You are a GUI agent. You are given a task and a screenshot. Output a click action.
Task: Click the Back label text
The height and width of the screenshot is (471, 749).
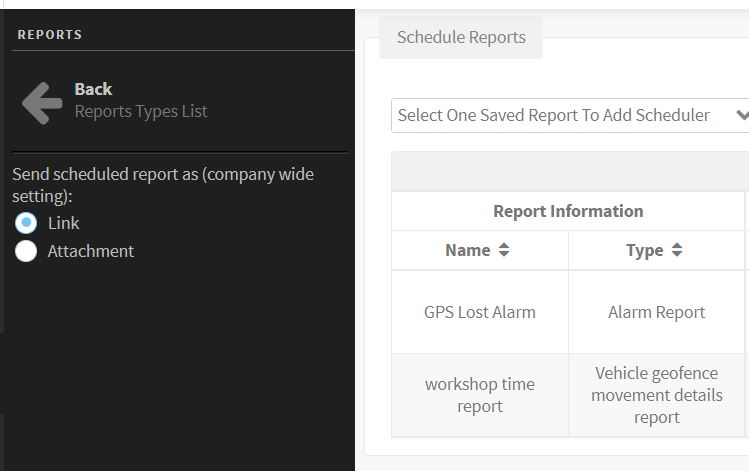pyautogui.click(x=93, y=89)
